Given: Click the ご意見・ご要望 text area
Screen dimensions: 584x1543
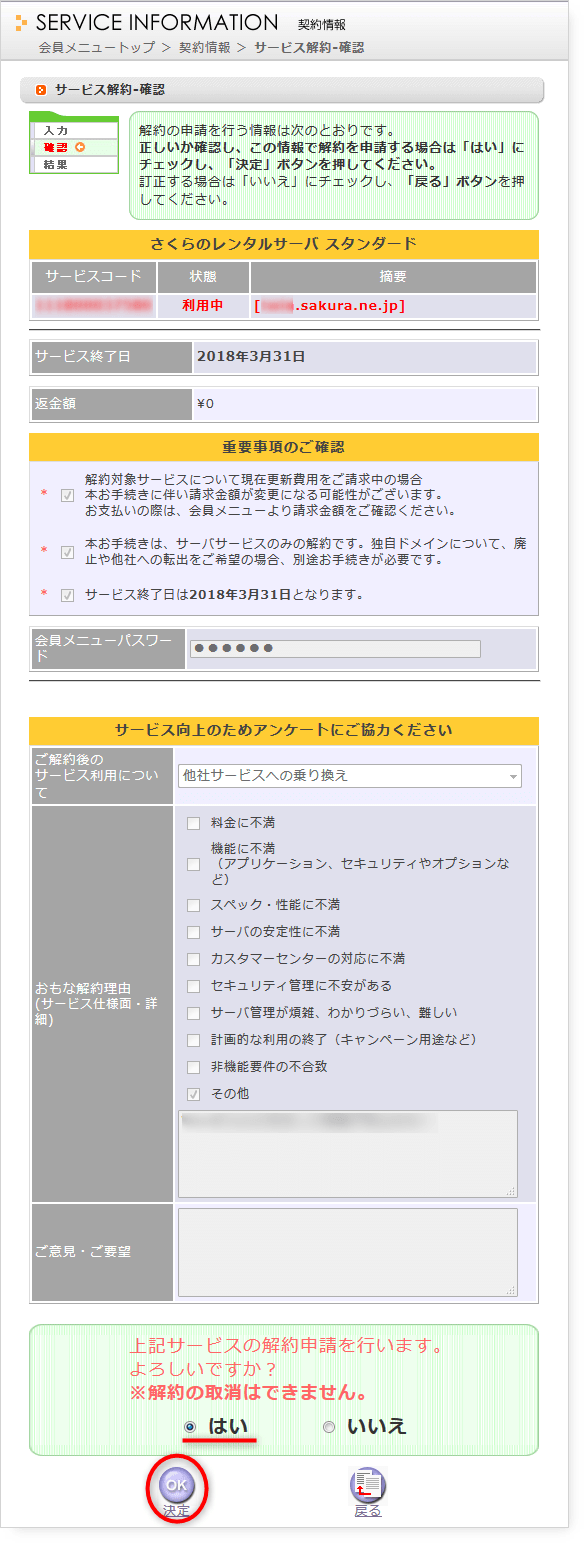Looking at the screenshot, I should point(348,1252).
